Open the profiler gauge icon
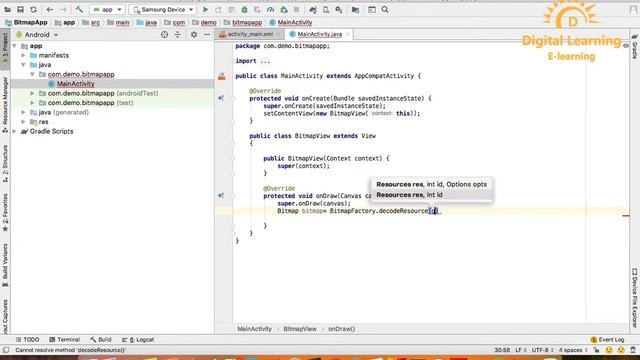This screenshot has height=360, width=640. [270, 9]
